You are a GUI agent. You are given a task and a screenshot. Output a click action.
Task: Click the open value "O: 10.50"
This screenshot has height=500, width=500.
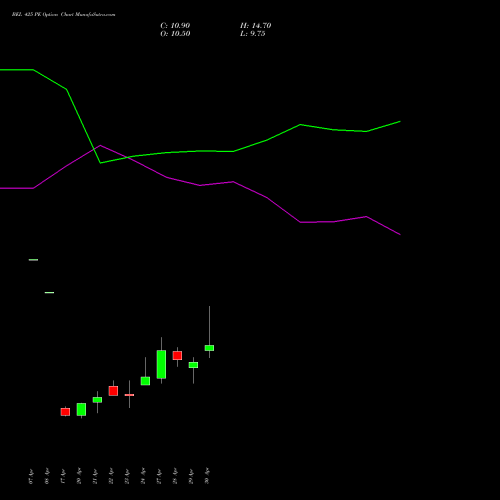click(x=175, y=34)
